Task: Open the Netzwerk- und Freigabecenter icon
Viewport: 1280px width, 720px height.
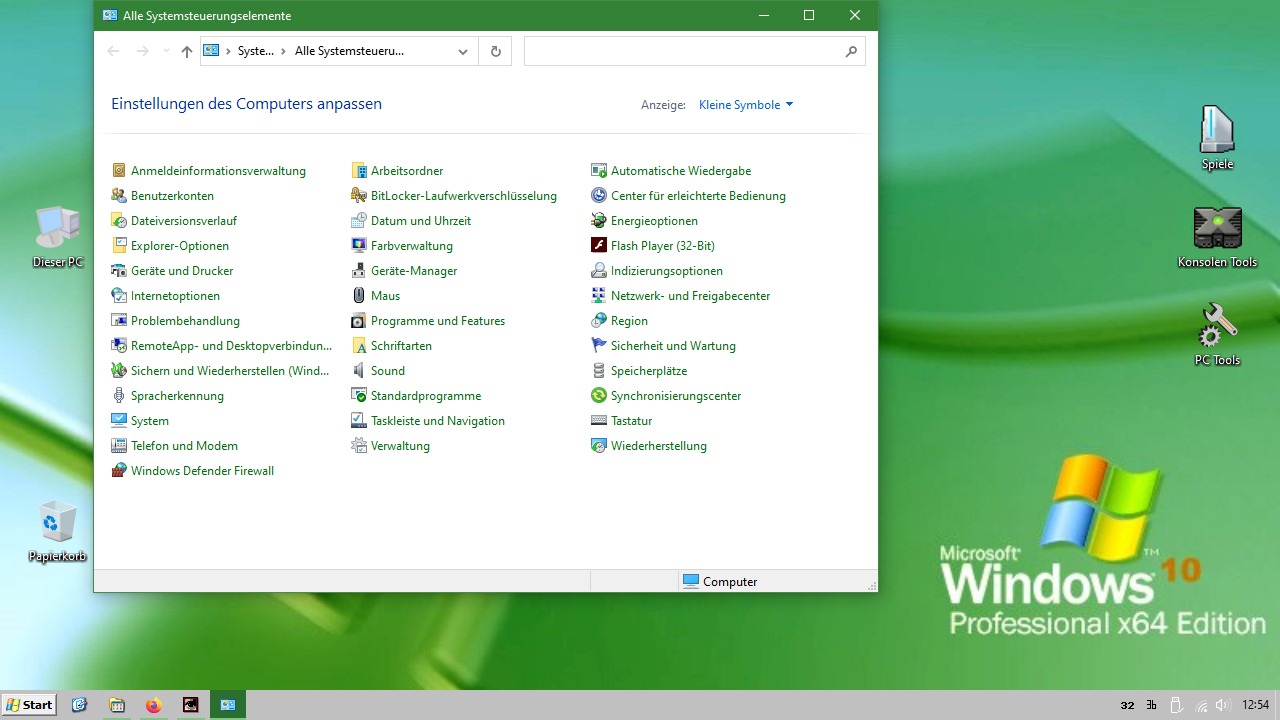Action: (599, 296)
